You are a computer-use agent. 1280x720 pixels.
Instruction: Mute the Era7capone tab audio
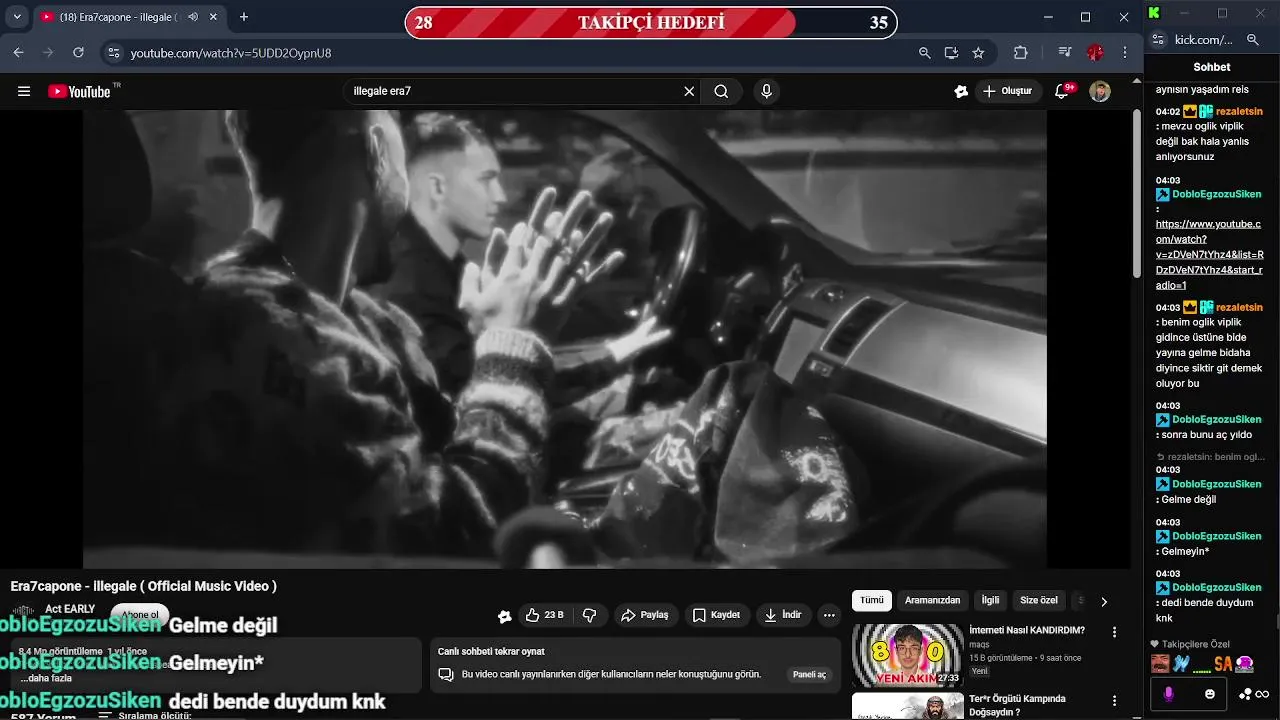192,17
